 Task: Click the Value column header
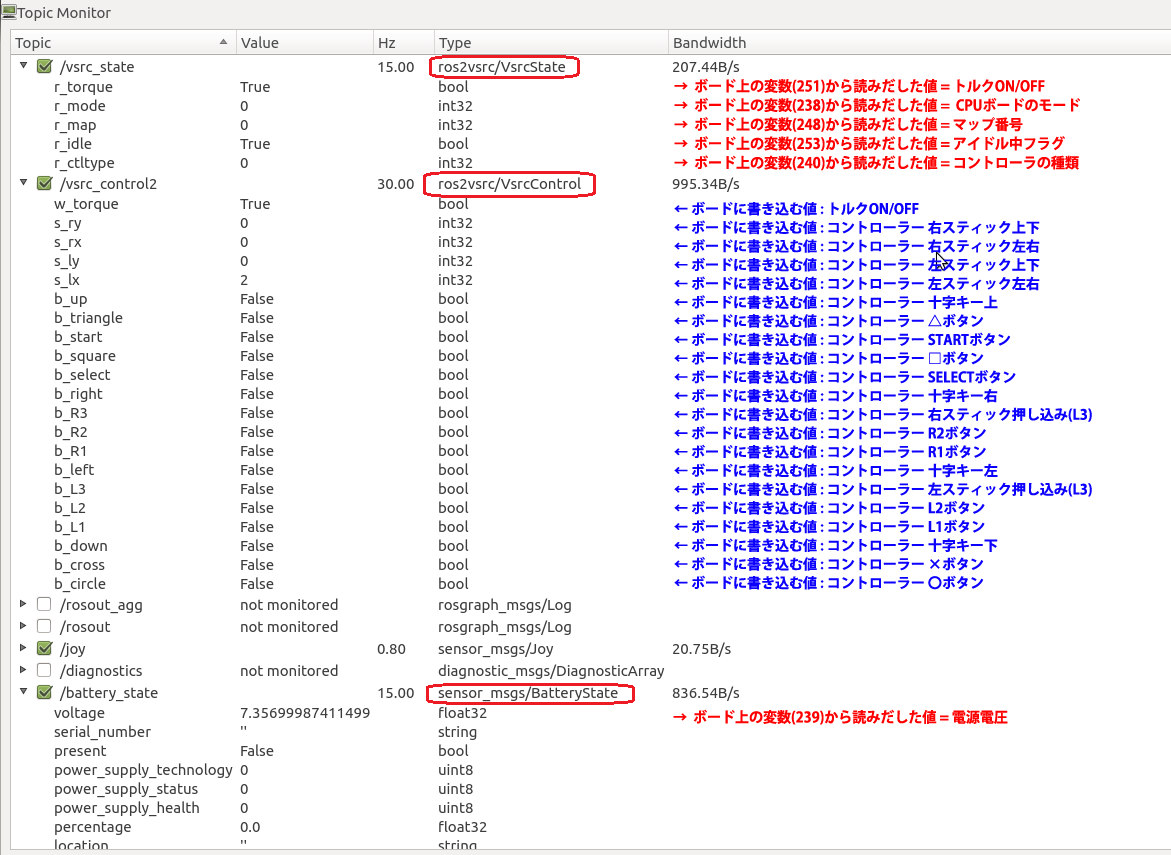305,43
